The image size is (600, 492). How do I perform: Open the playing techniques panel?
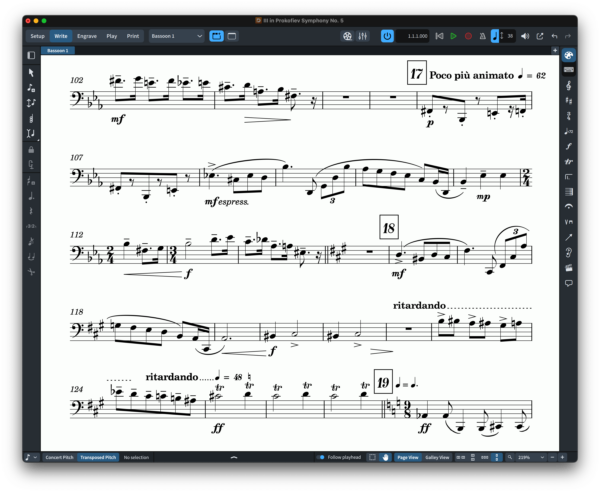click(x=569, y=222)
